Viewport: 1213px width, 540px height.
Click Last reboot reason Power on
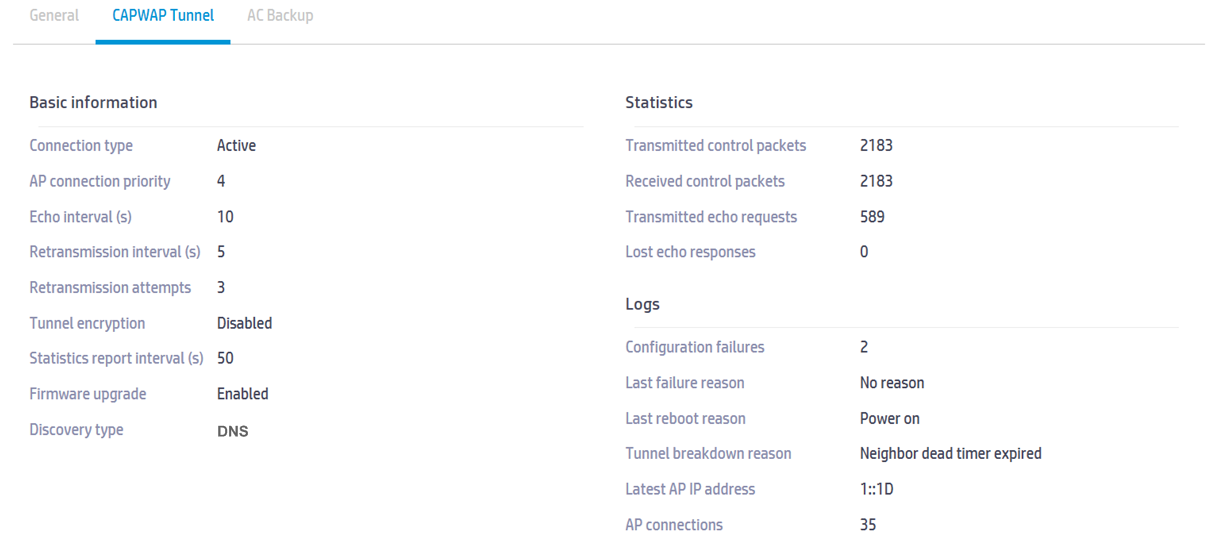click(890, 418)
